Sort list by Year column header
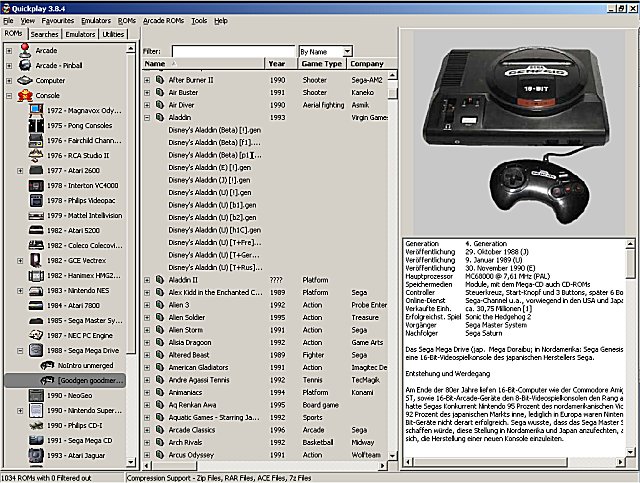Image resolution: width=640 pixels, height=483 pixels. (x=278, y=64)
